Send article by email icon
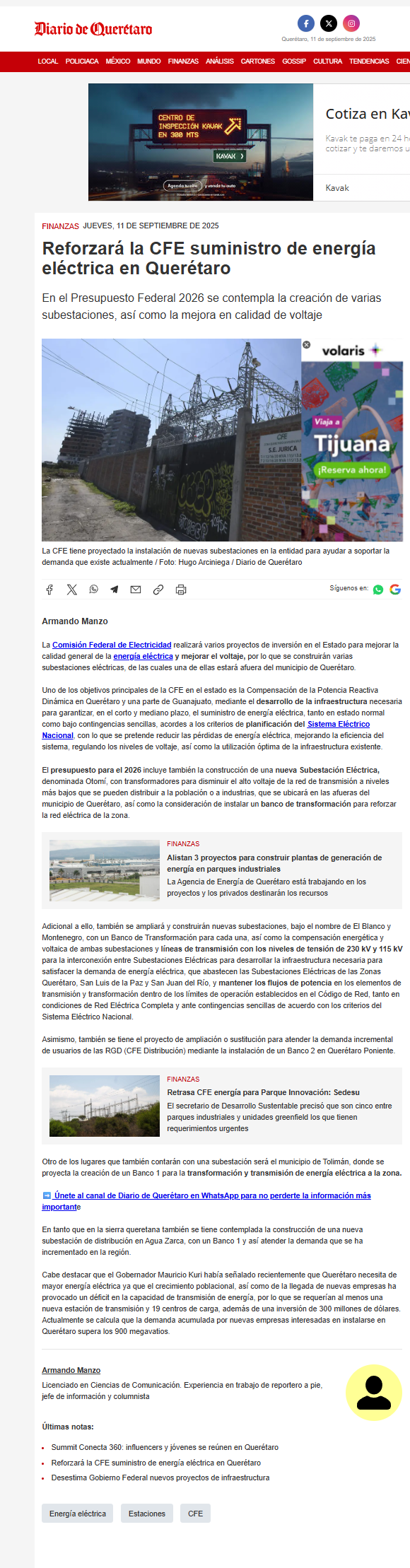This screenshot has width=410, height=1568. [136, 590]
